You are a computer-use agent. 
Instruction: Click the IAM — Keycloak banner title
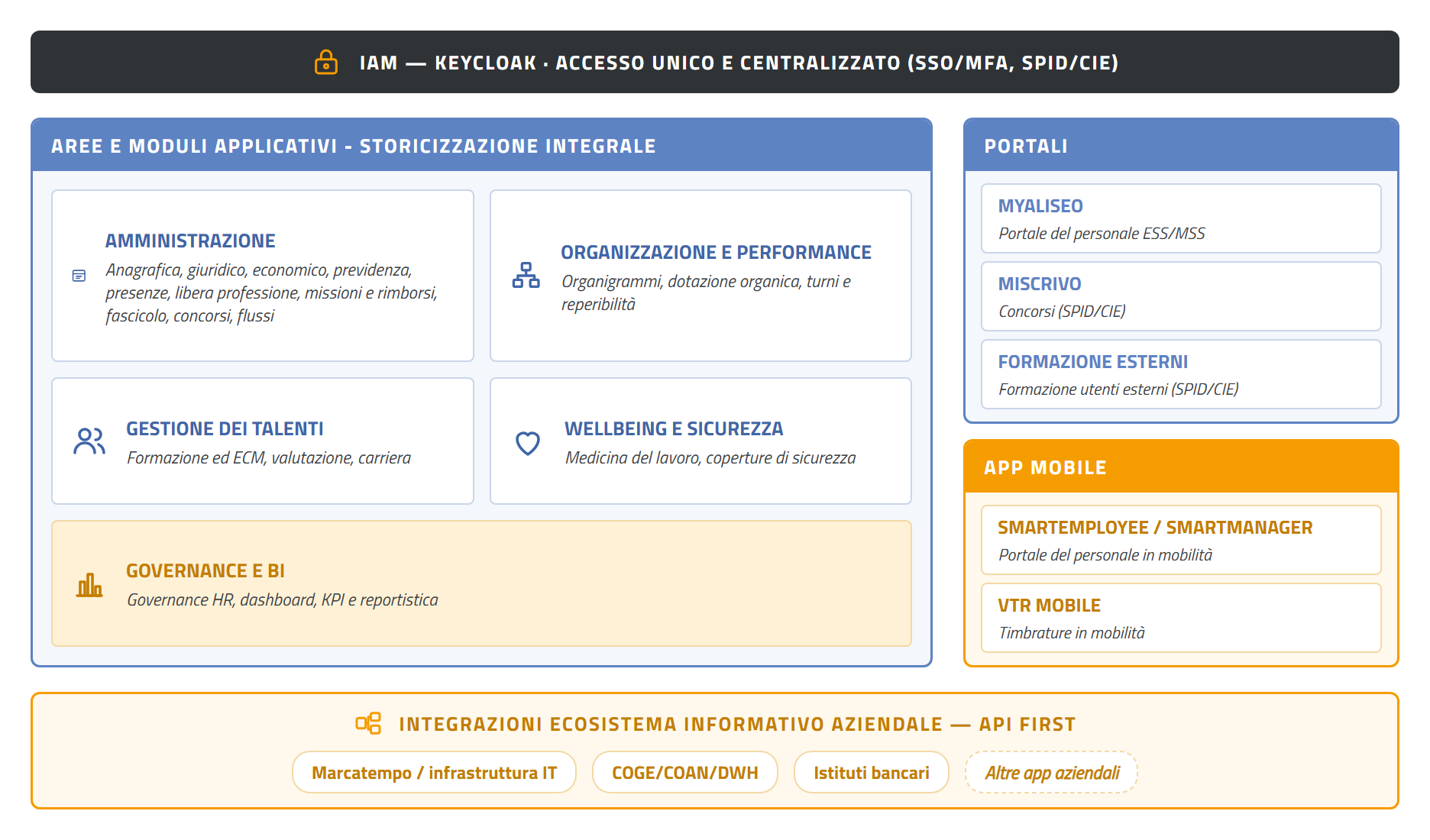pyautogui.click(x=739, y=63)
